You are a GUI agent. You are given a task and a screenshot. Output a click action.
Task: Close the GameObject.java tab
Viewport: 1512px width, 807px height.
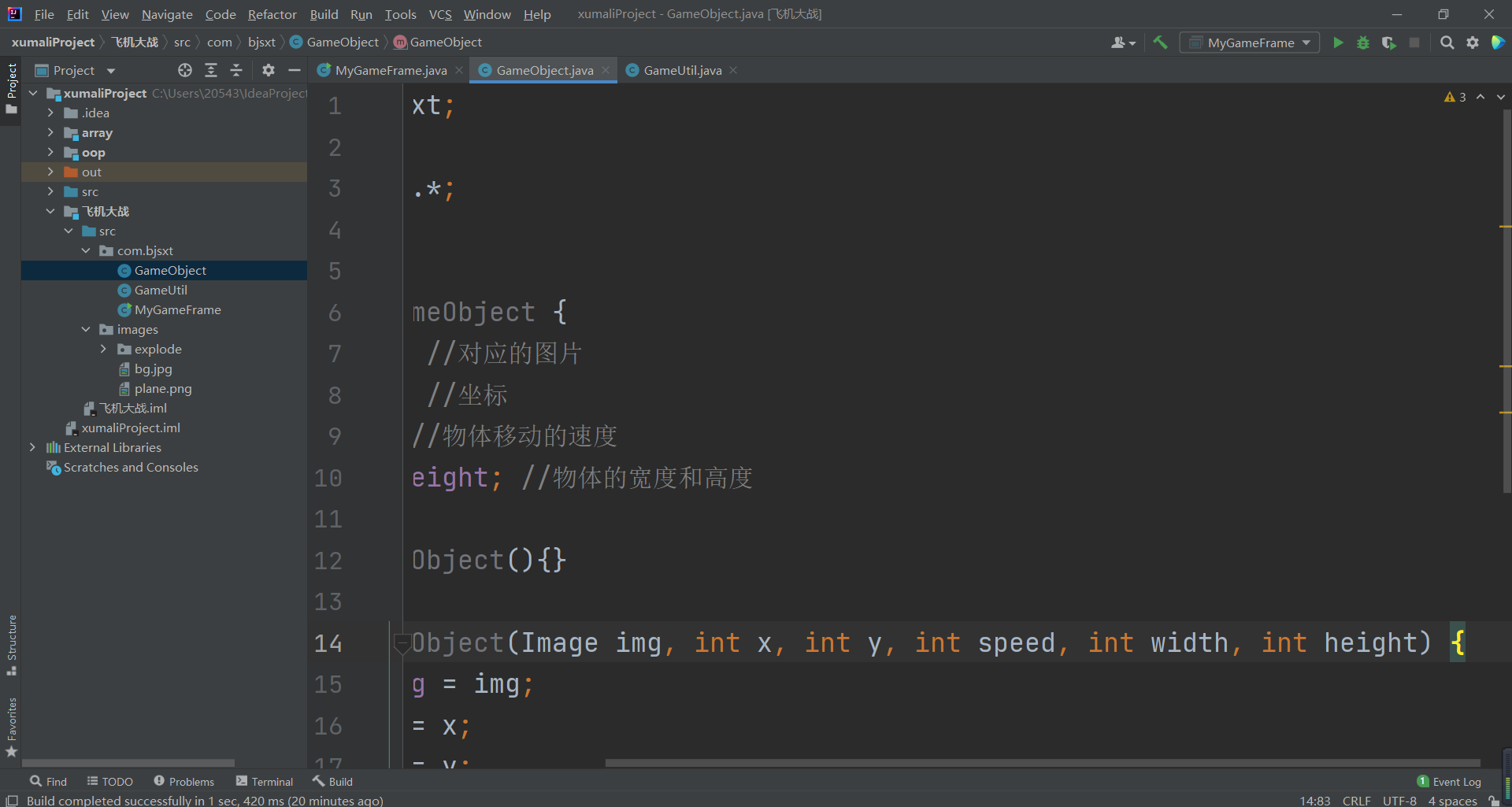606,70
